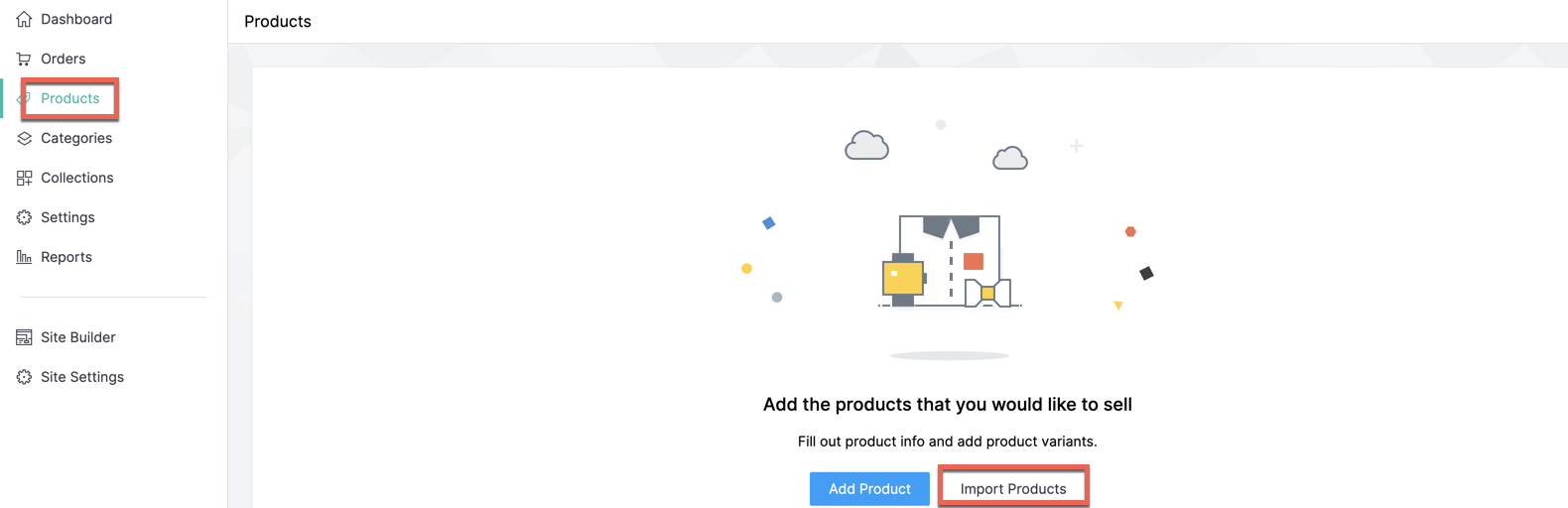1568x508 pixels.
Task: Open Site Settings text link
Action: tap(82, 377)
